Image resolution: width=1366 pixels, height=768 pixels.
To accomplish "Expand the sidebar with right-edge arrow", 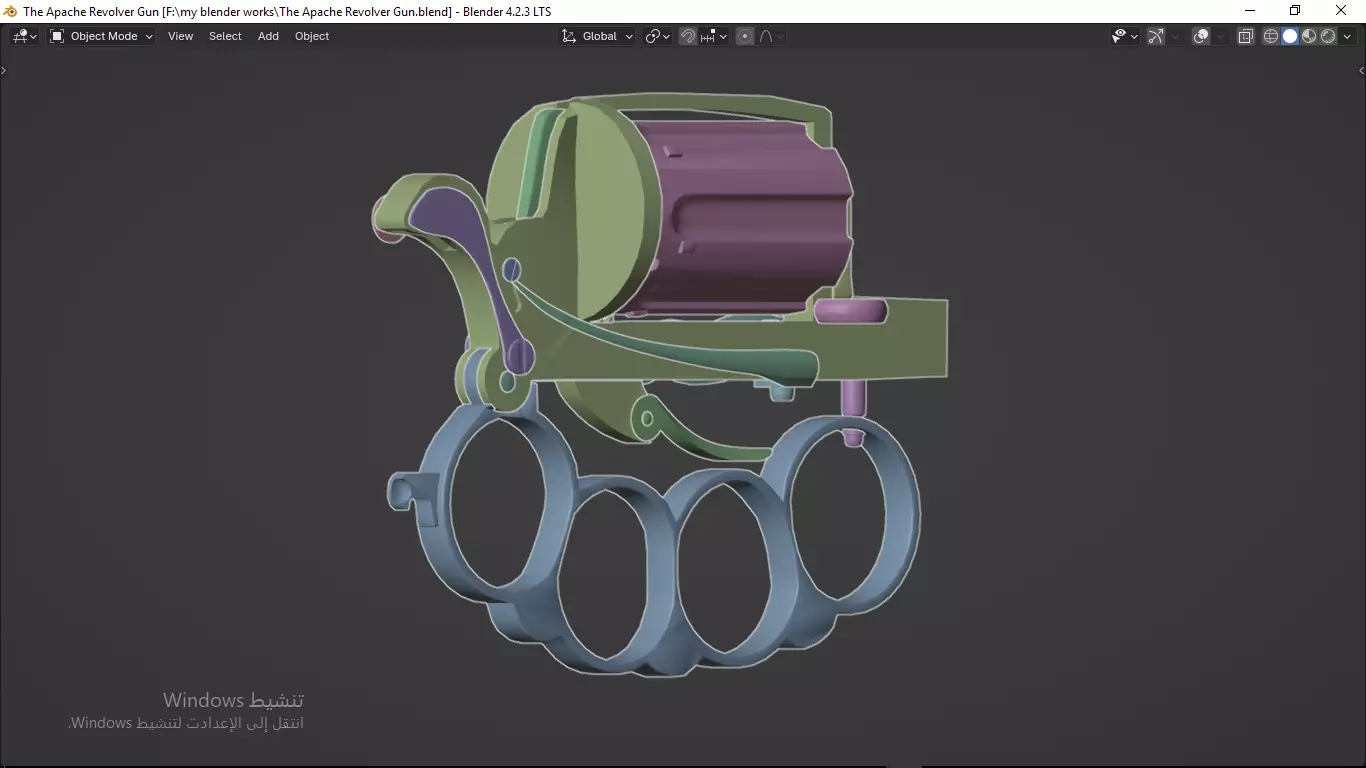I will point(1361,70).
